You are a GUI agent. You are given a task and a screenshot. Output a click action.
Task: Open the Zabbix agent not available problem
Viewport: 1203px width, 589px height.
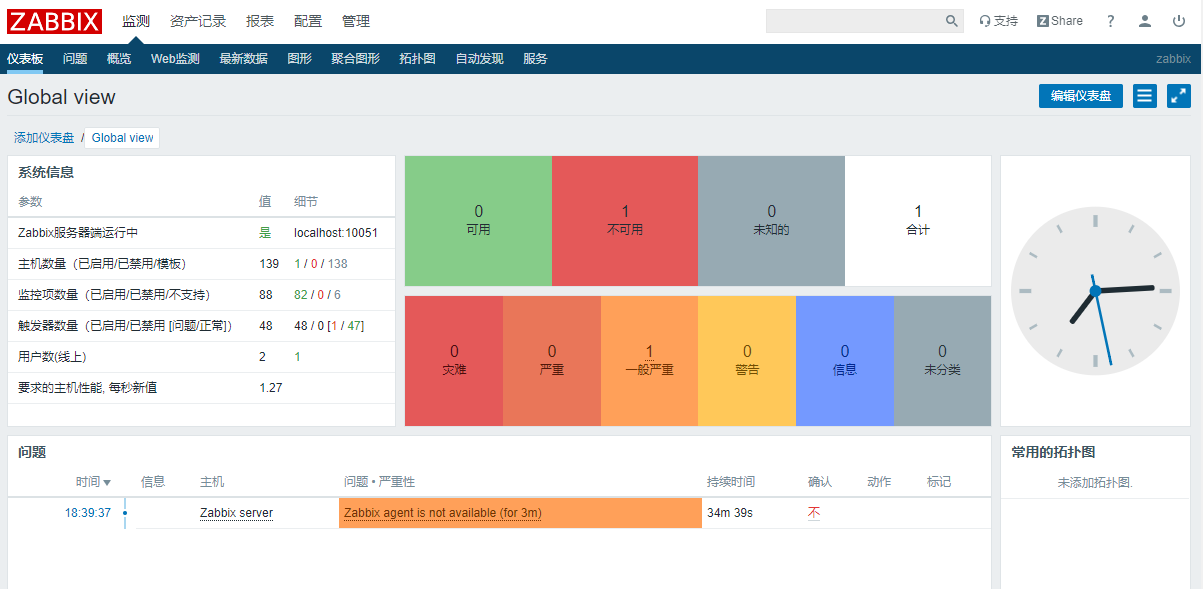[x=443, y=513]
